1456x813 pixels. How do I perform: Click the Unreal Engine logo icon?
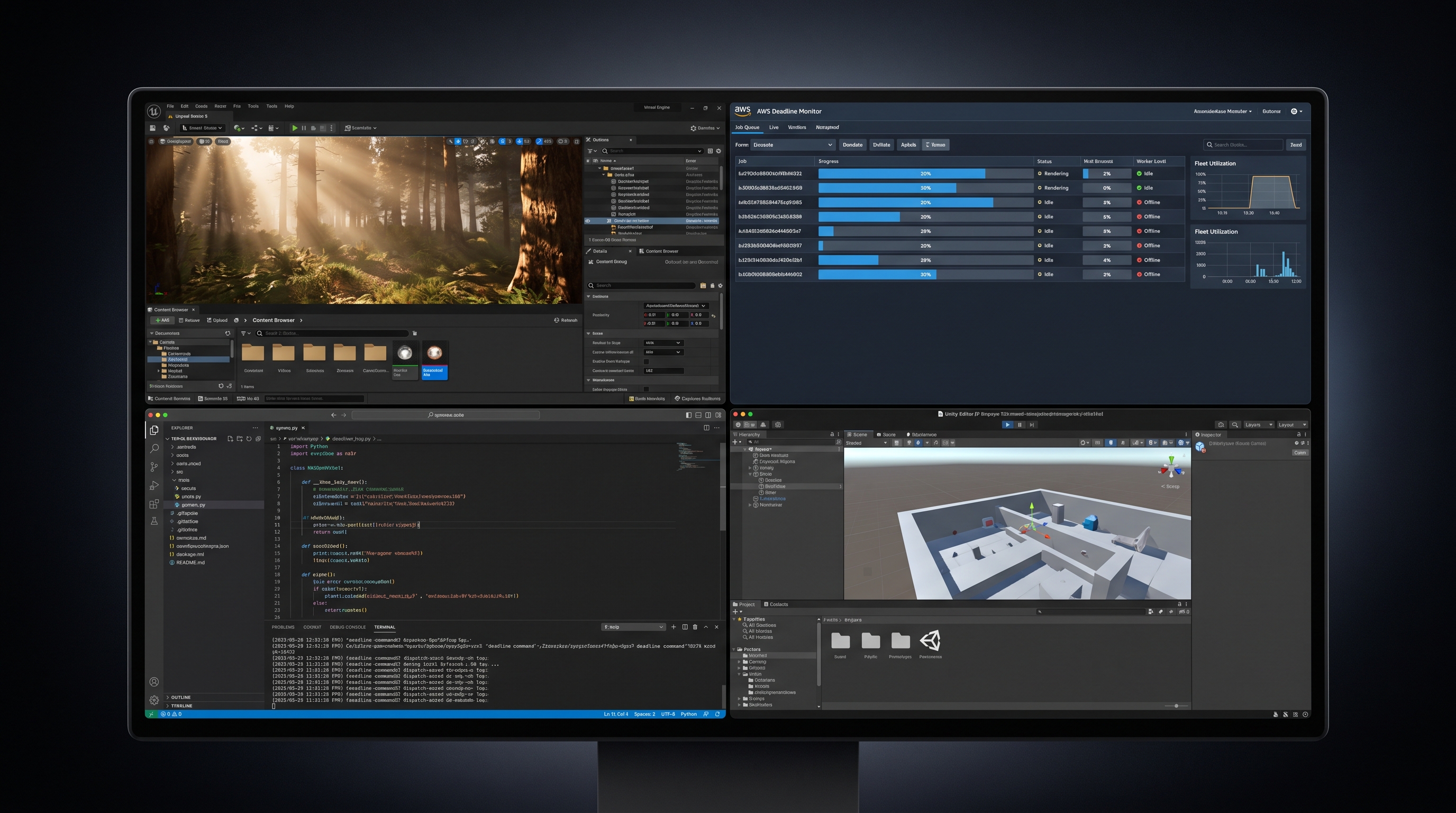point(153,111)
